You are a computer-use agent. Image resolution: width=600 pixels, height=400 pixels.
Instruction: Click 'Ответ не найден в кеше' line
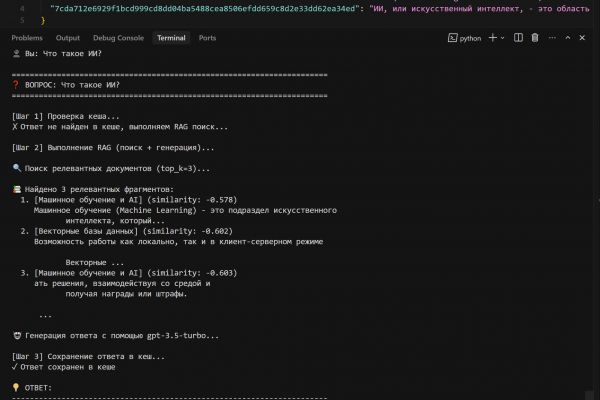(x=120, y=127)
